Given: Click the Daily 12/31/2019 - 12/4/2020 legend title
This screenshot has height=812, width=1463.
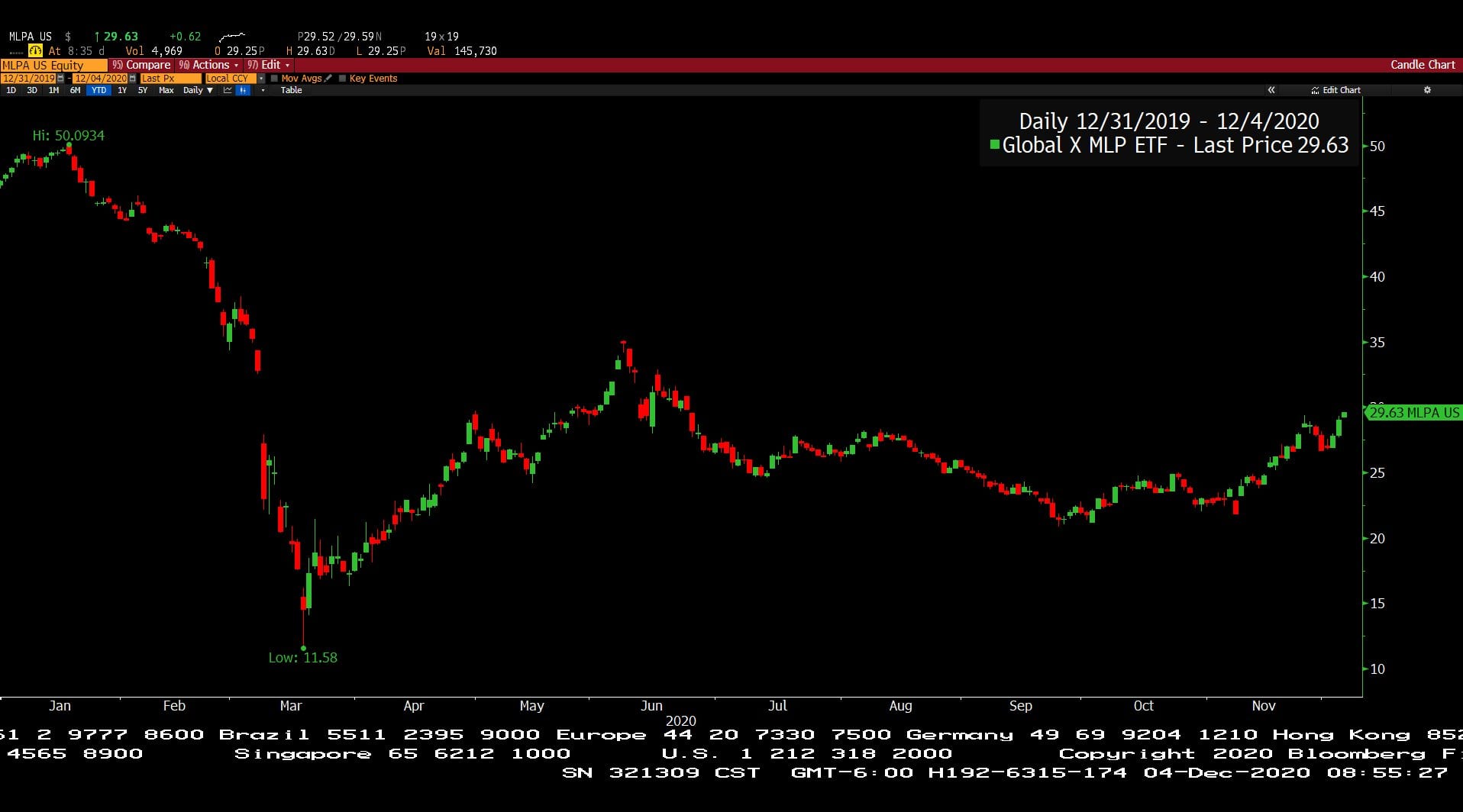Looking at the screenshot, I should click(x=1169, y=121).
